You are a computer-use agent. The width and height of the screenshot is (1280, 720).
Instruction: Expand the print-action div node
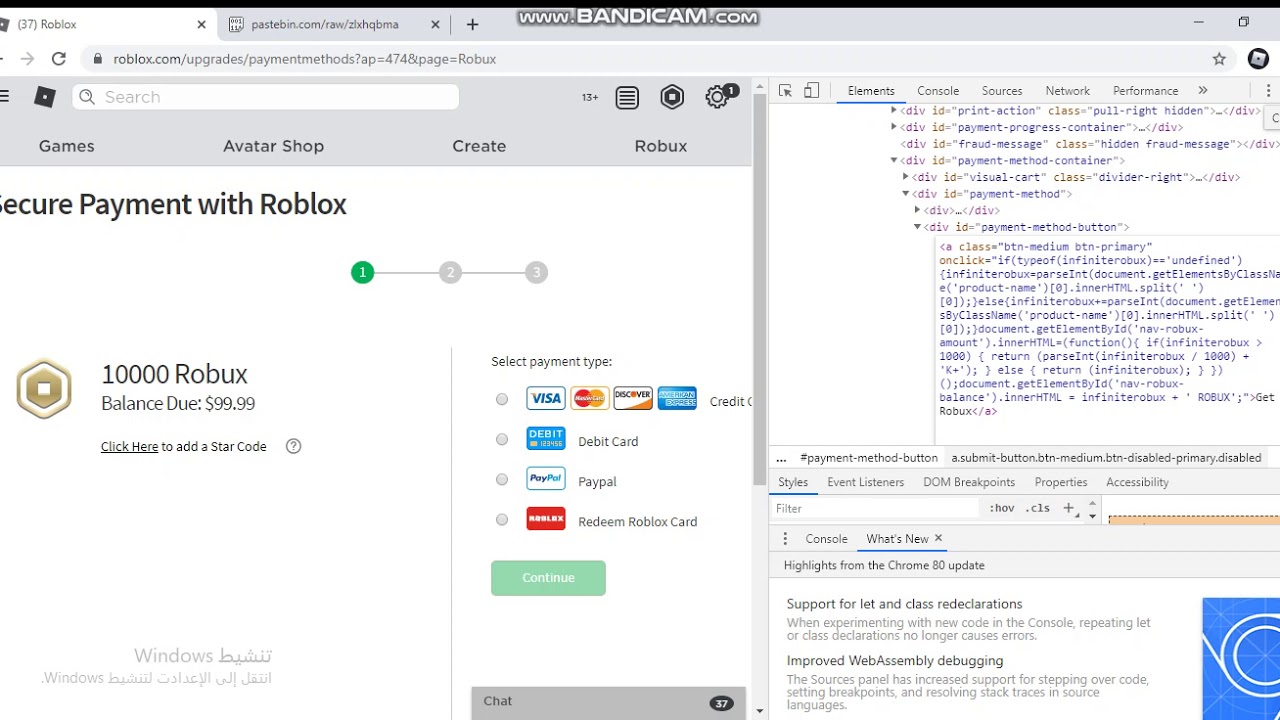pyautogui.click(x=894, y=110)
